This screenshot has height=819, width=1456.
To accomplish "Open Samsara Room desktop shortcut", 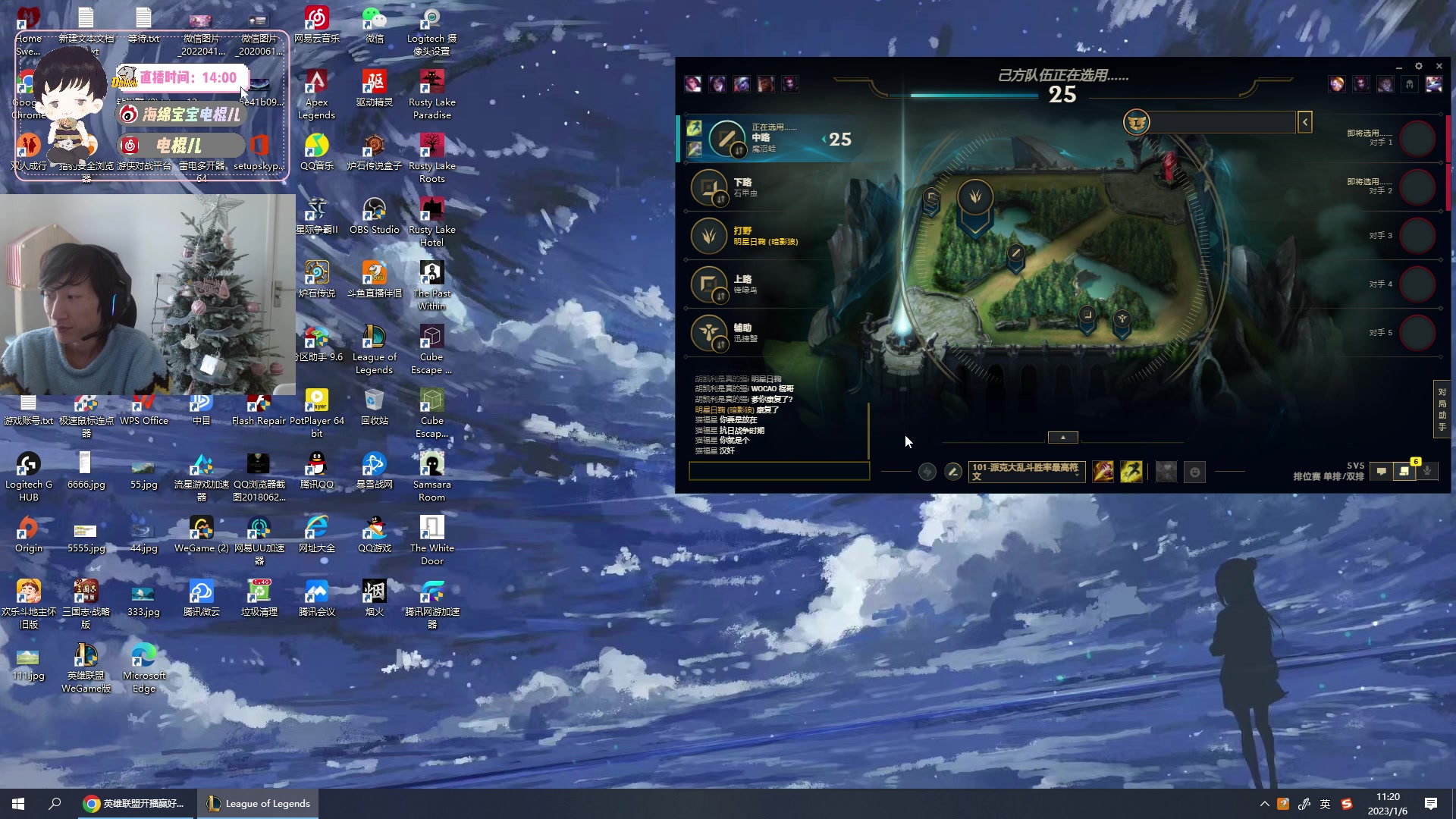I will [431, 477].
